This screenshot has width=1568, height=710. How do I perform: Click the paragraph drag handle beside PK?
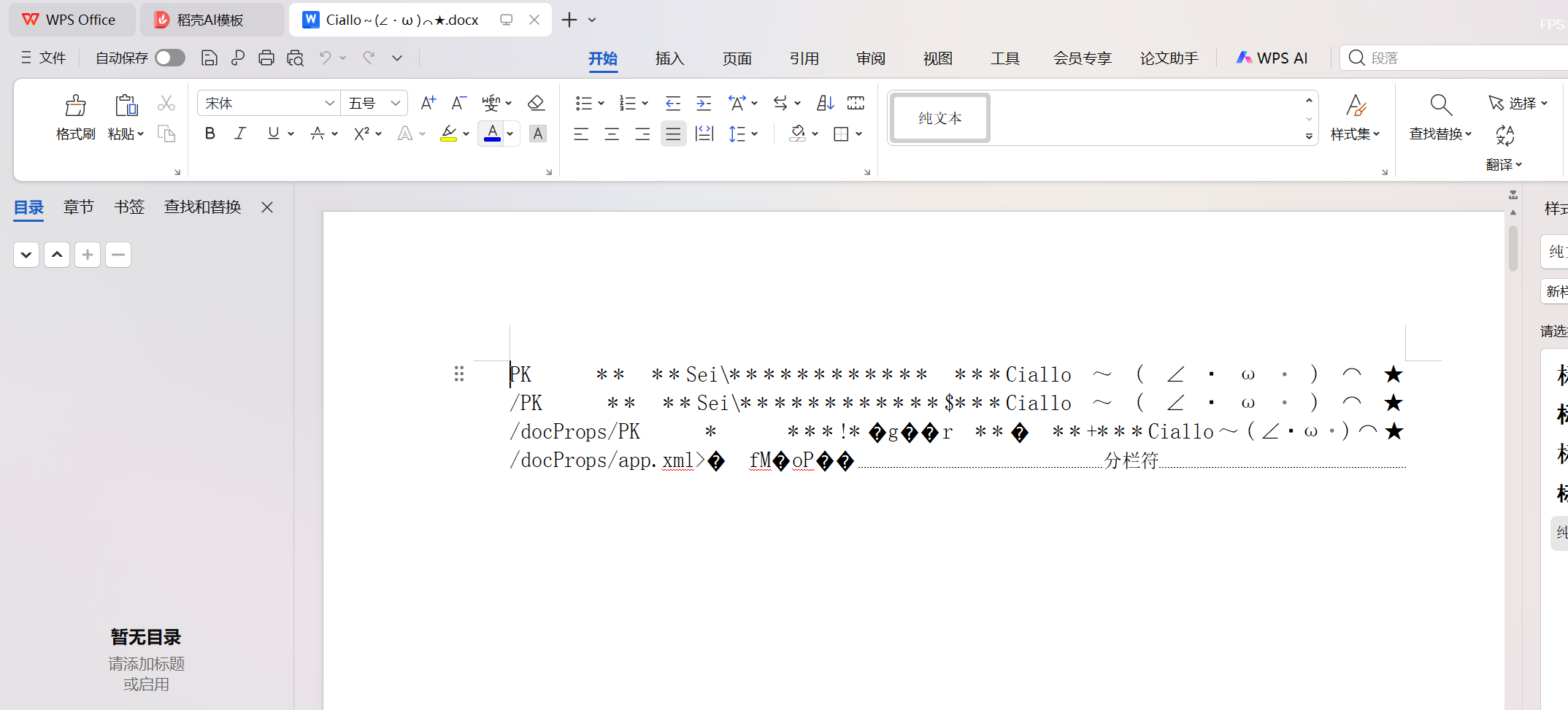pos(459,374)
